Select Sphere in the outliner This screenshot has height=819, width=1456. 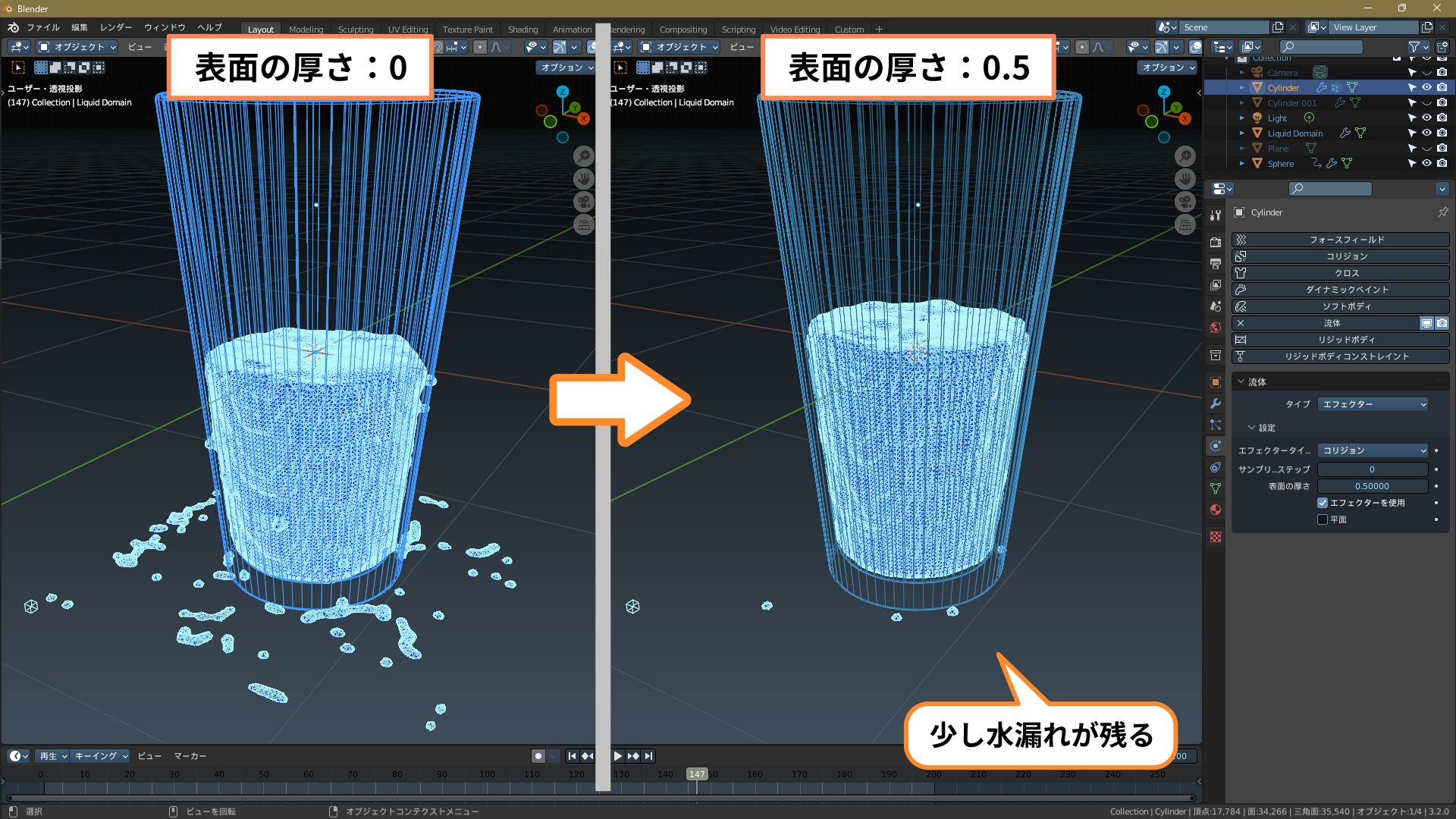(x=1281, y=164)
